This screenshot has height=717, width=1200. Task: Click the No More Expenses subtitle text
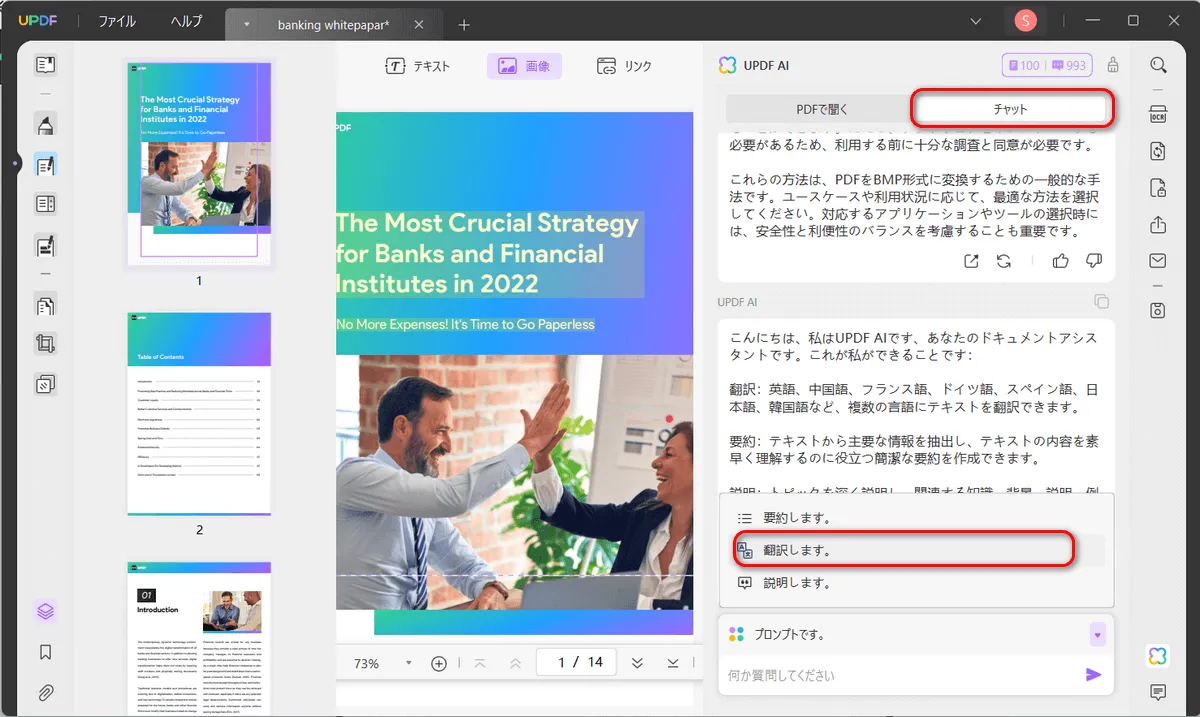click(466, 325)
